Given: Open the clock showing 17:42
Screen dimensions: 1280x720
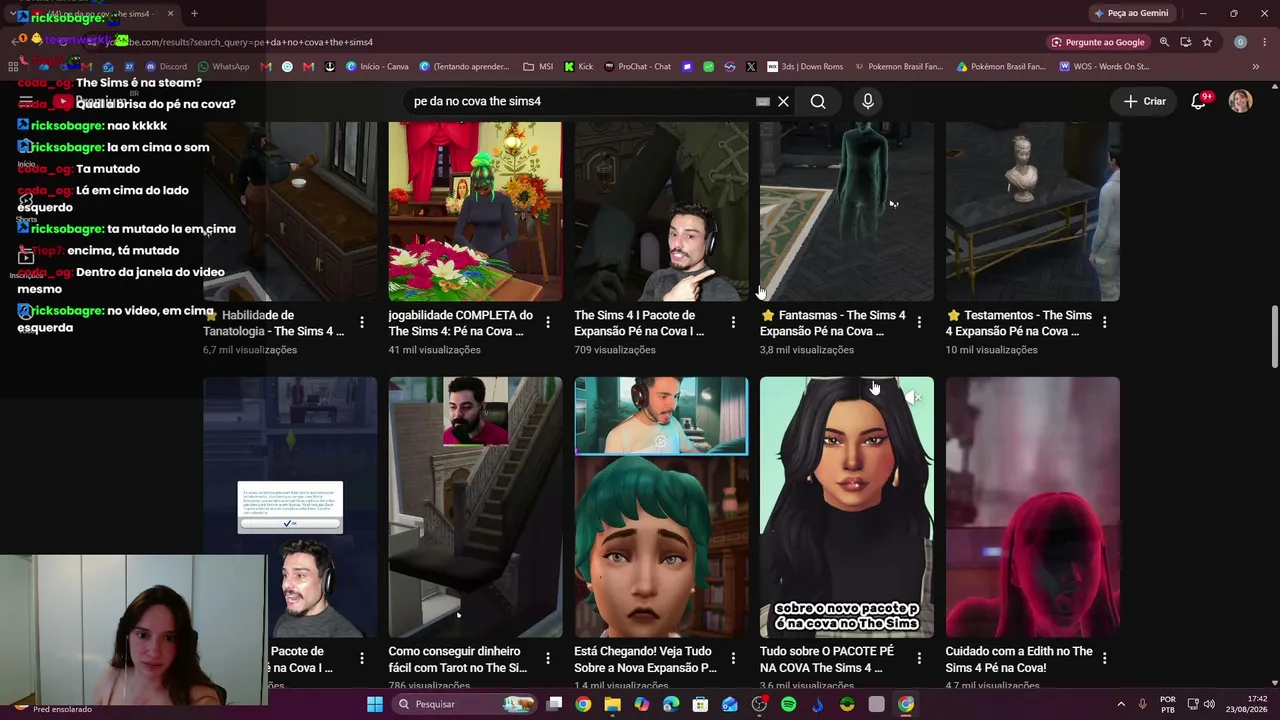Looking at the screenshot, I should (x=1245, y=704).
